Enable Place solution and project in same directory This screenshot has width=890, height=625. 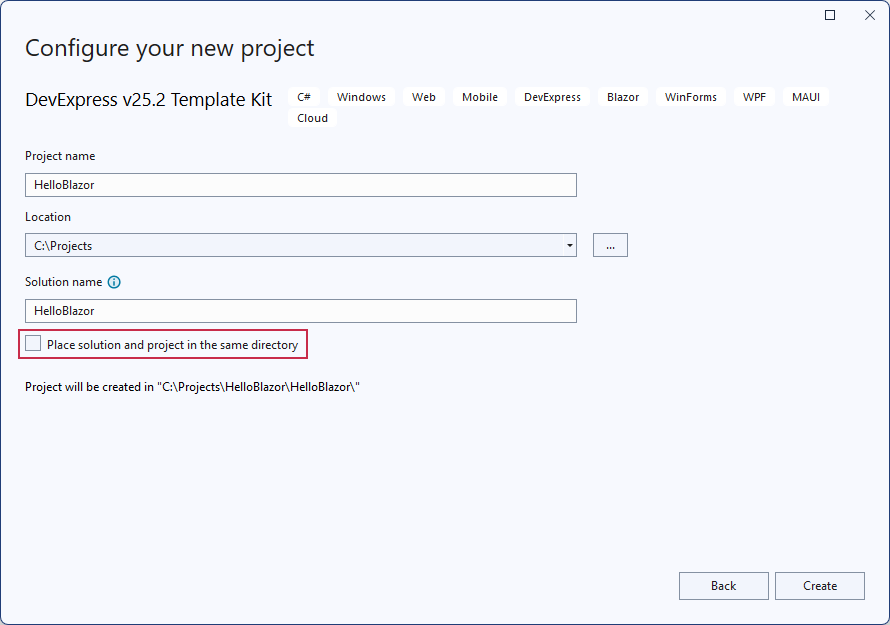(x=33, y=343)
